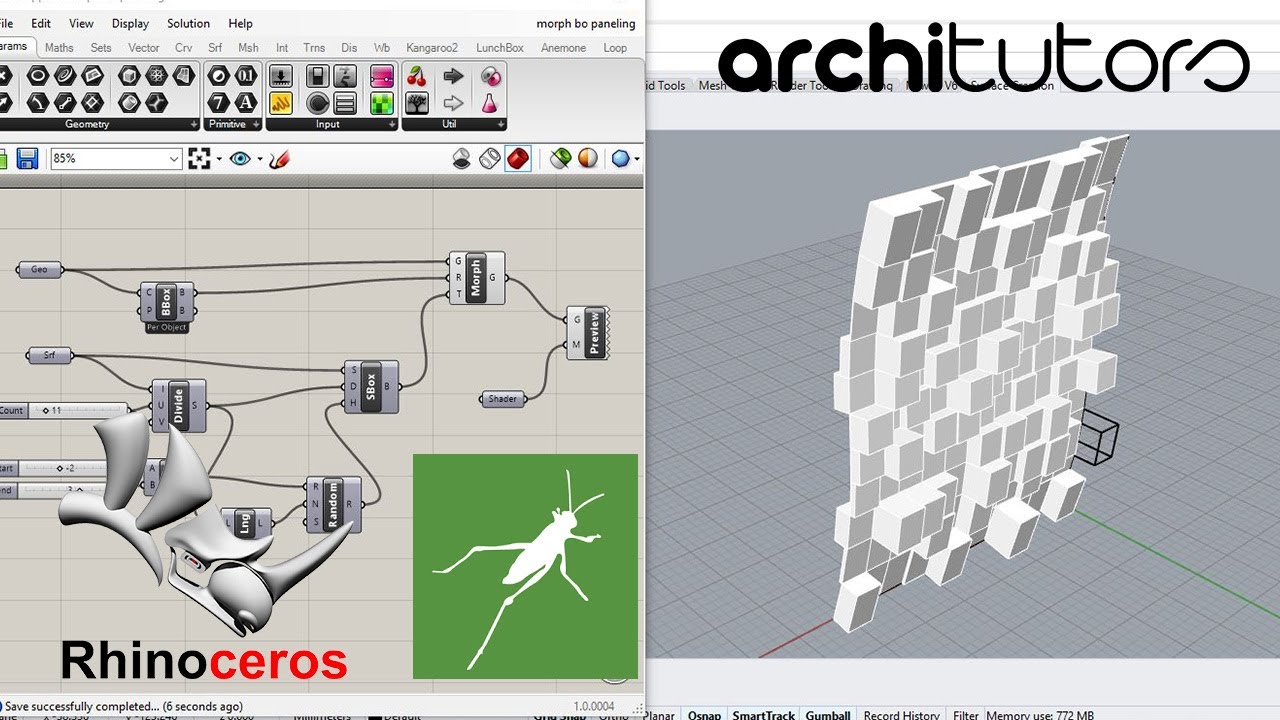The image size is (1280, 720).
Task: Toggle Gumball in Rhino status bar
Action: [828, 714]
